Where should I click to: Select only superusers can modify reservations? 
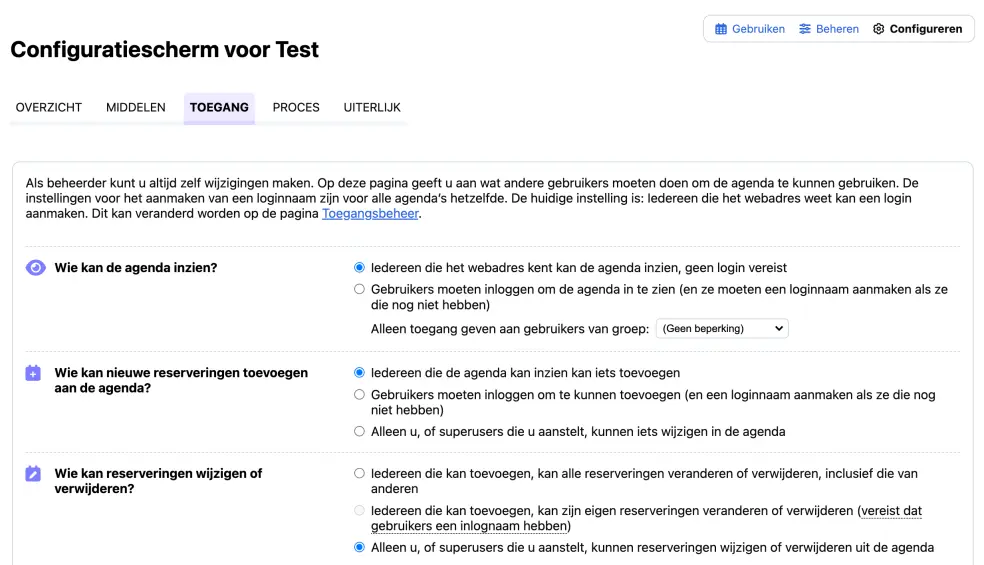pos(360,548)
